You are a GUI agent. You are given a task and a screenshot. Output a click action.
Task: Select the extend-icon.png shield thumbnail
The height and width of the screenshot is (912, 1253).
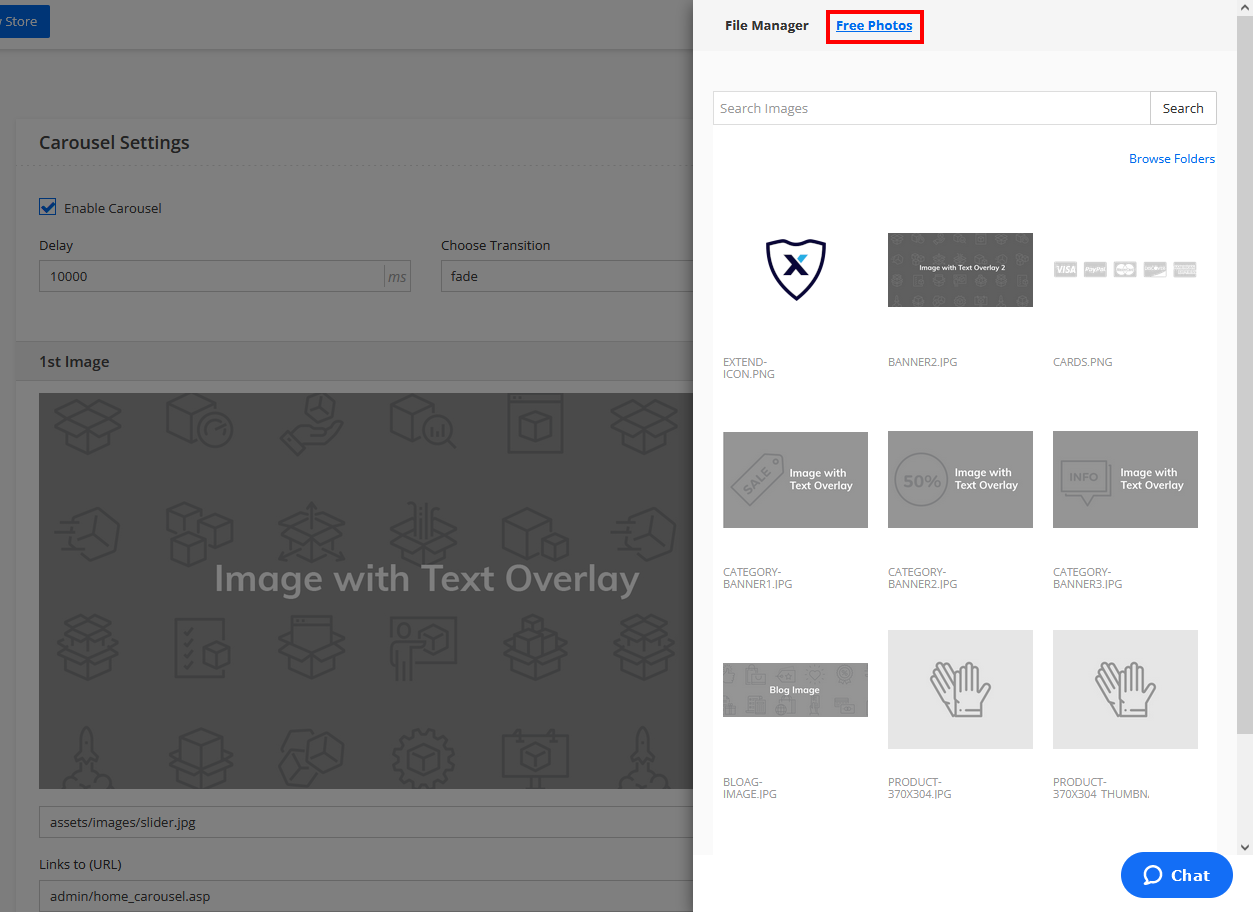pos(795,270)
